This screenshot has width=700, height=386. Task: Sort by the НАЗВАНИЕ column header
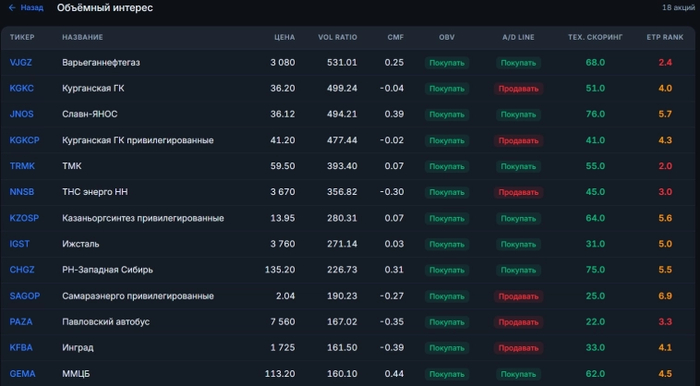82,37
